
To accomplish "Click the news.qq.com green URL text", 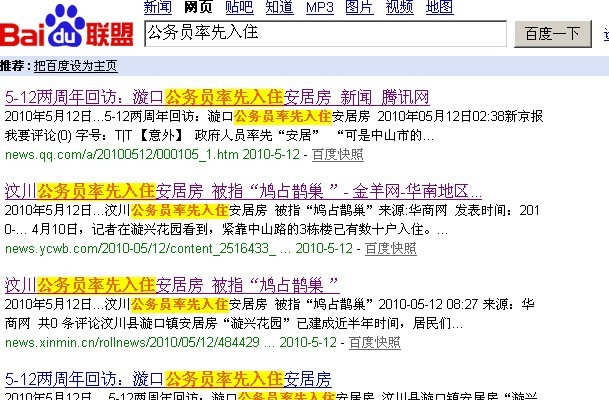I will pos(122,155).
